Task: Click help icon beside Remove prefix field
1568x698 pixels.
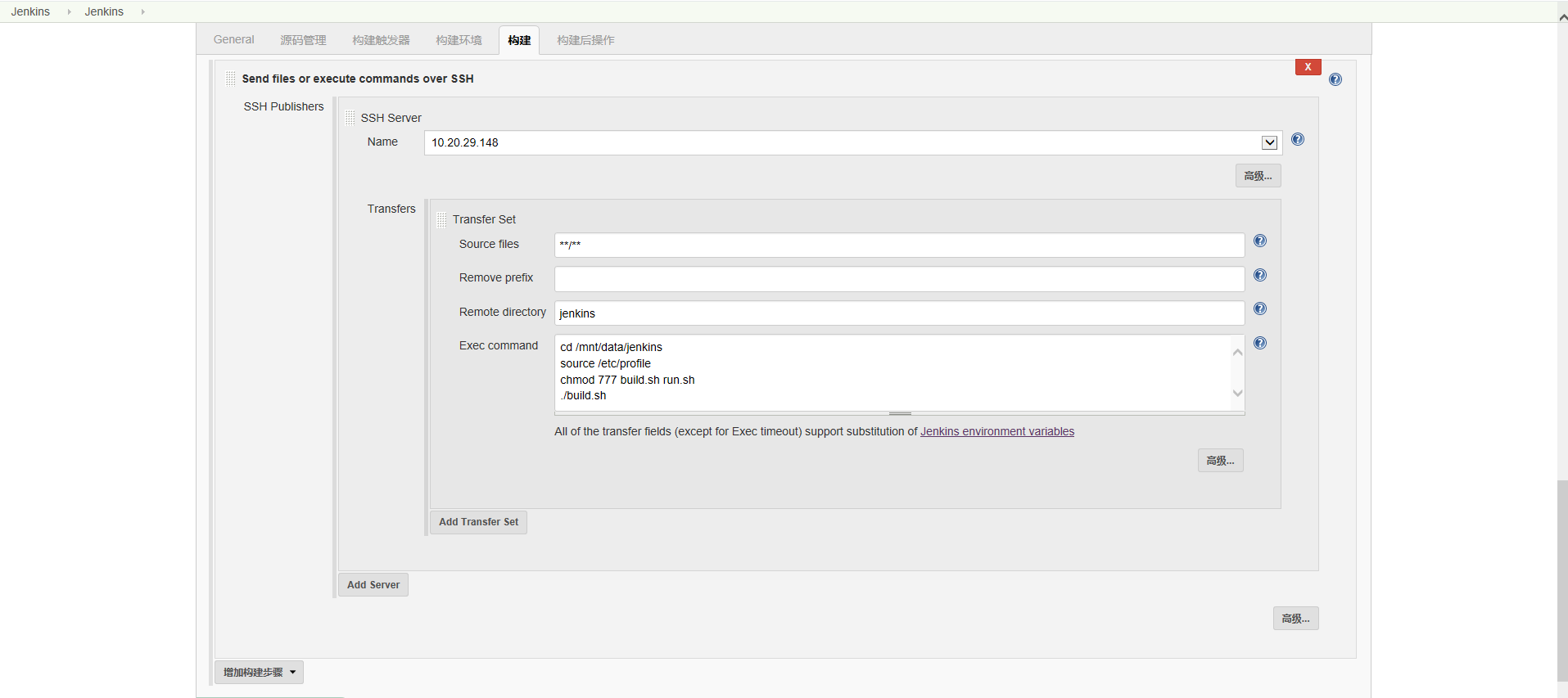Action: click(1259, 275)
